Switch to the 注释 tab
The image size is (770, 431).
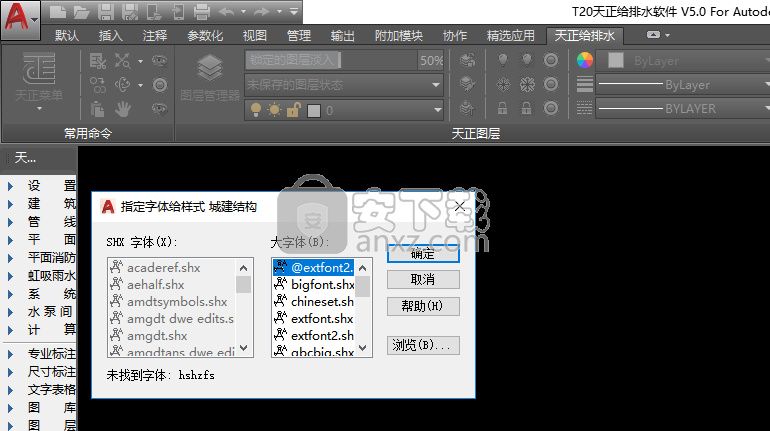tap(155, 35)
